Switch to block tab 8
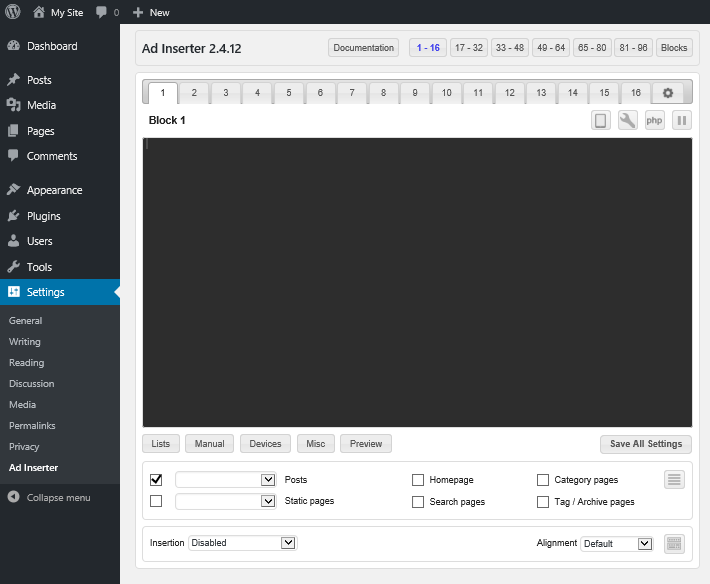 383,93
